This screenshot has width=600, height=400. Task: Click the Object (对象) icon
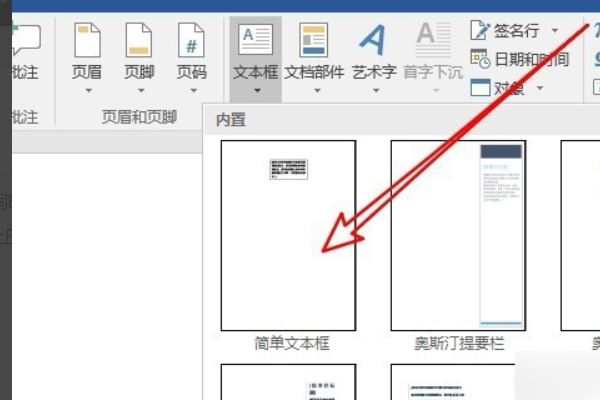[480, 88]
